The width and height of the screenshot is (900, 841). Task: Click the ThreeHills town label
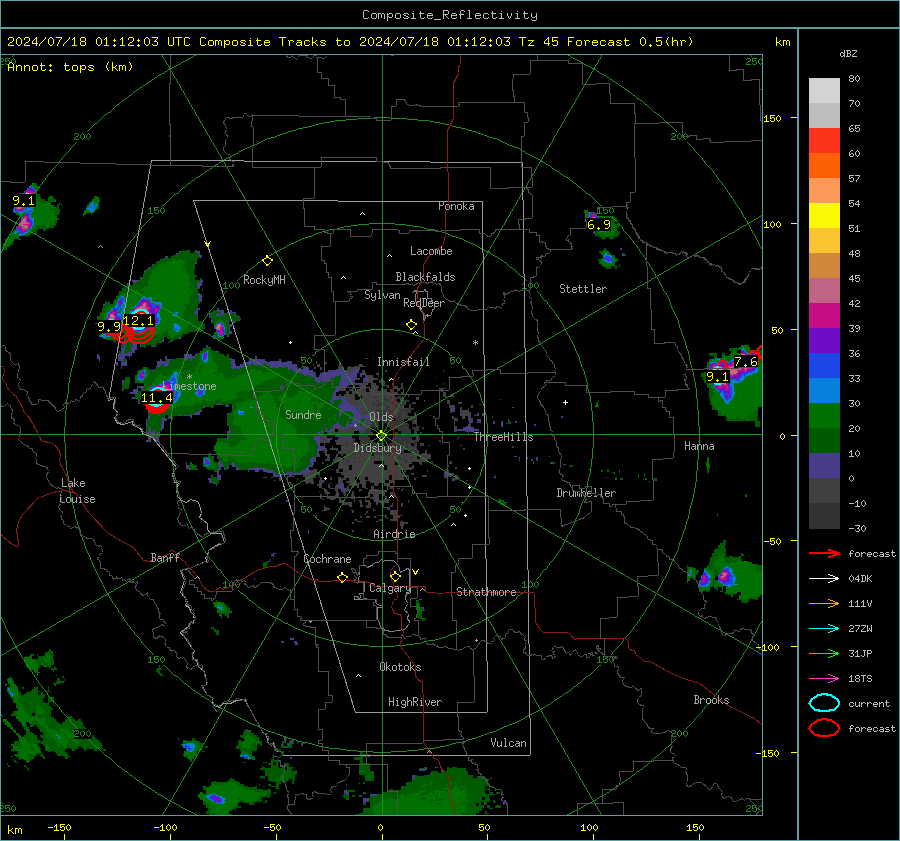503,437
